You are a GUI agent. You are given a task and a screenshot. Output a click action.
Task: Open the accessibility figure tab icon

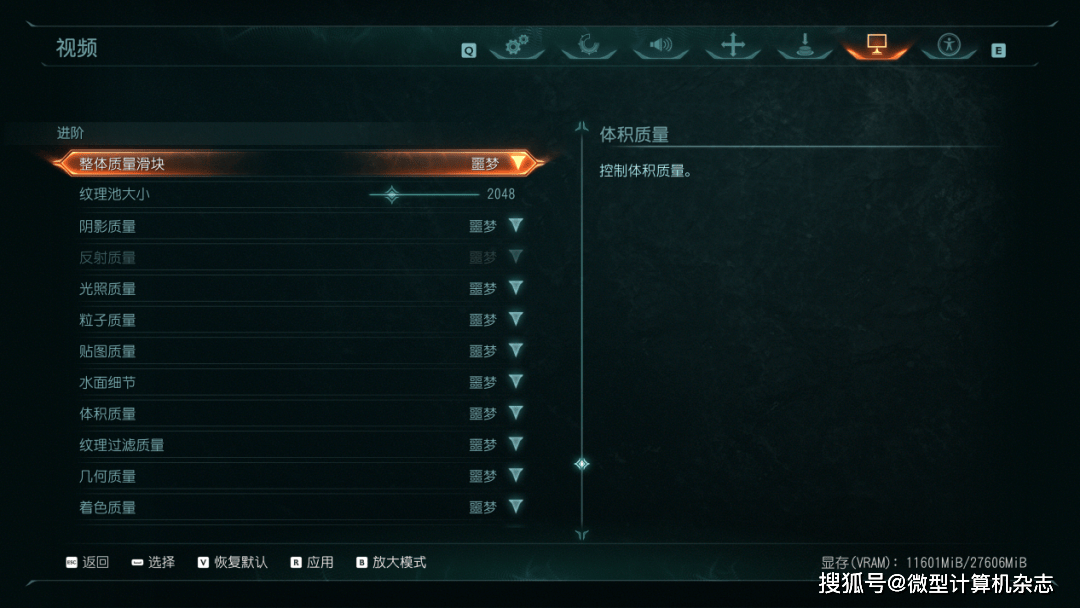click(x=948, y=45)
